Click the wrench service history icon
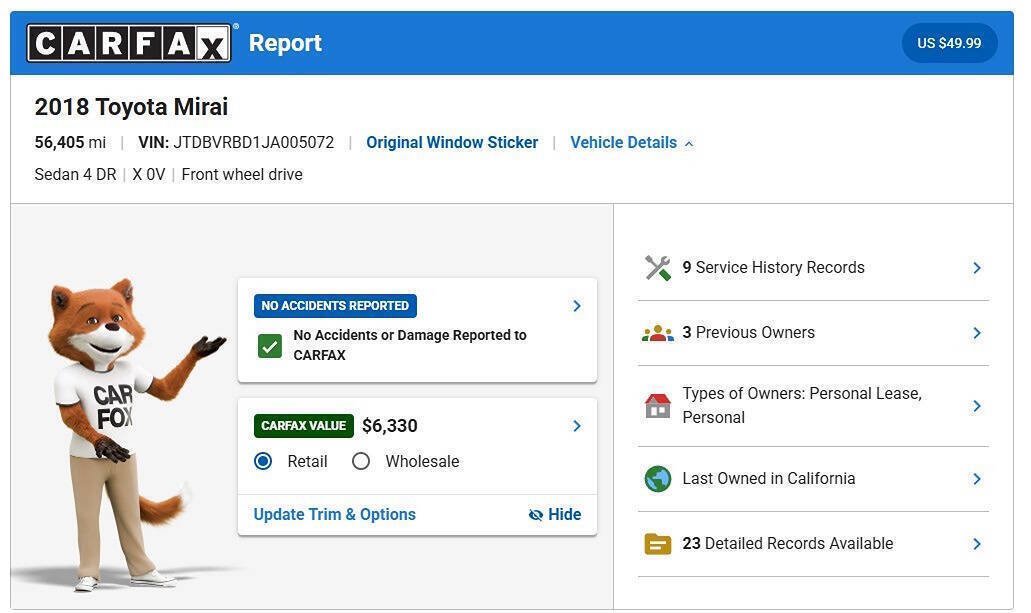This screenshot has height=613, width=1031. (x=658, y=268)
